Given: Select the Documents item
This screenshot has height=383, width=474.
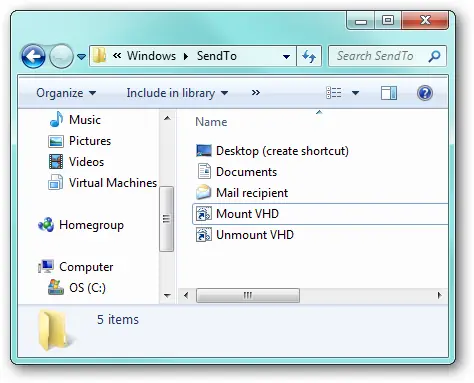Looking at the screenshot, I should point(246,172).
